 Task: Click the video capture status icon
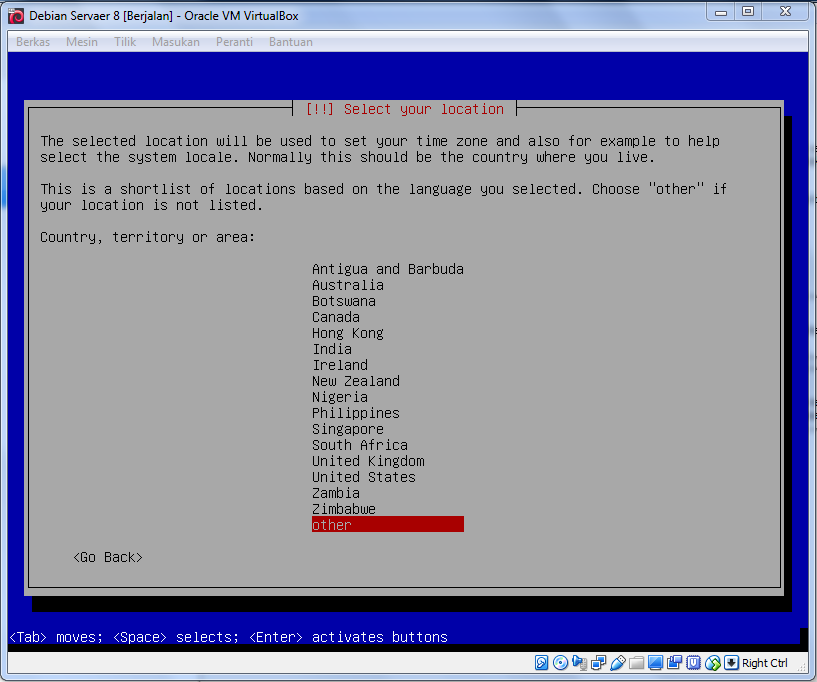click(674, 663)
